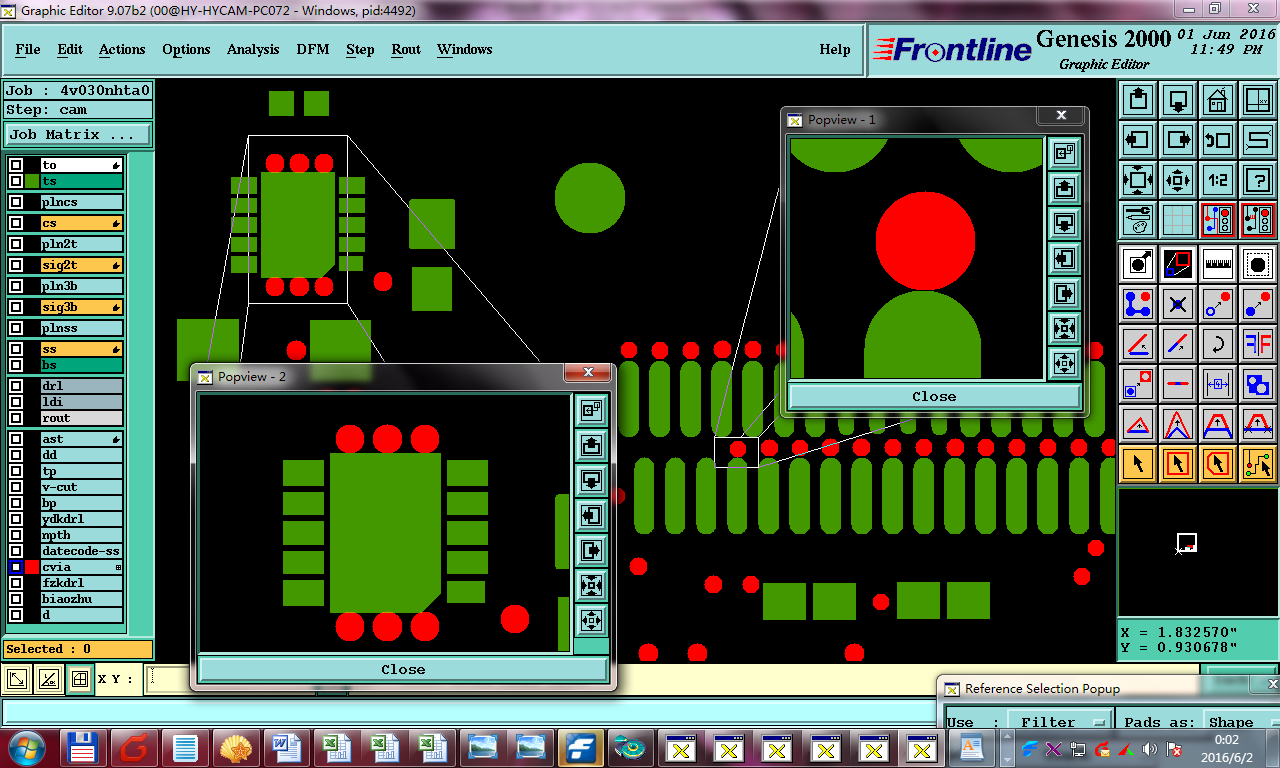Screen dimensions: 1280x768
Task: Toggle display checkbox for layer 'sig2t'
Action: click(16, 265)
